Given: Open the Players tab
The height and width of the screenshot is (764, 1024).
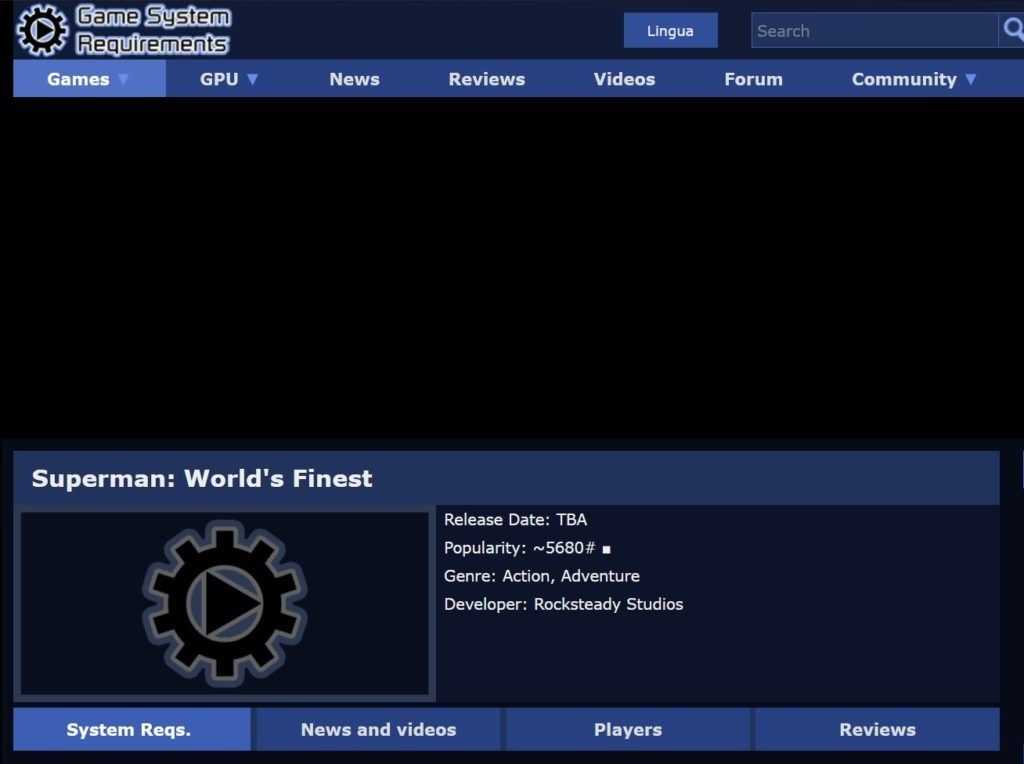Looking at the screenshot, I should point(627,730).
